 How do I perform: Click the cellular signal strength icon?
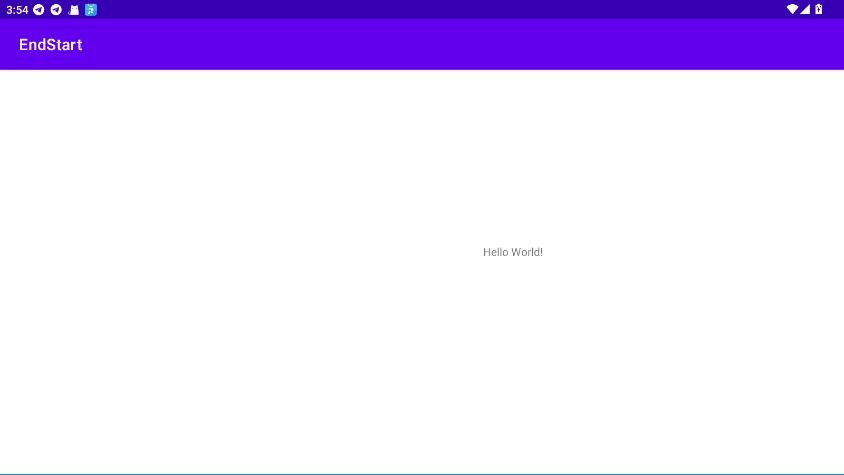point(805,9)
